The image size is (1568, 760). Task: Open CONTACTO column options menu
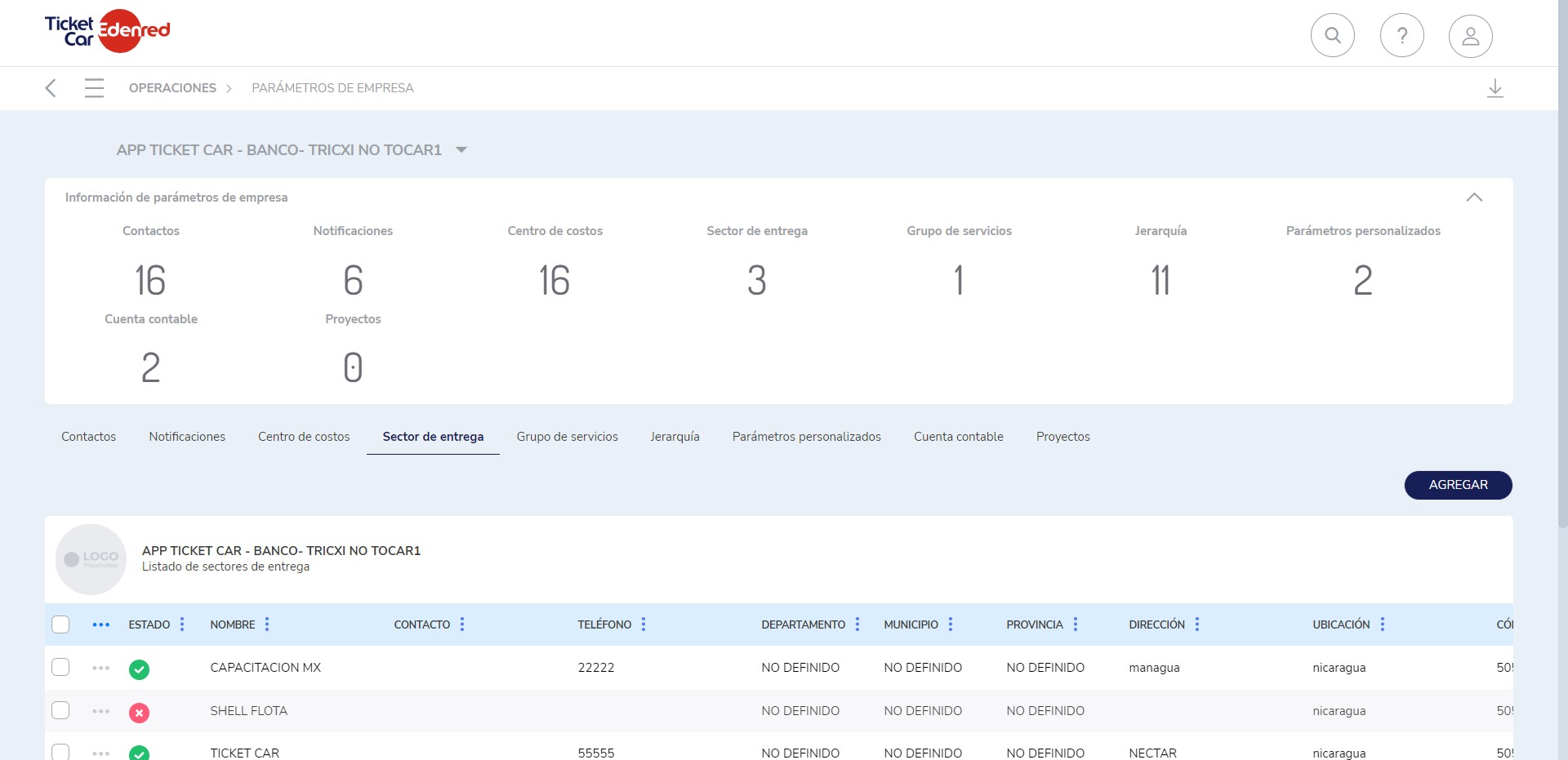462,624
